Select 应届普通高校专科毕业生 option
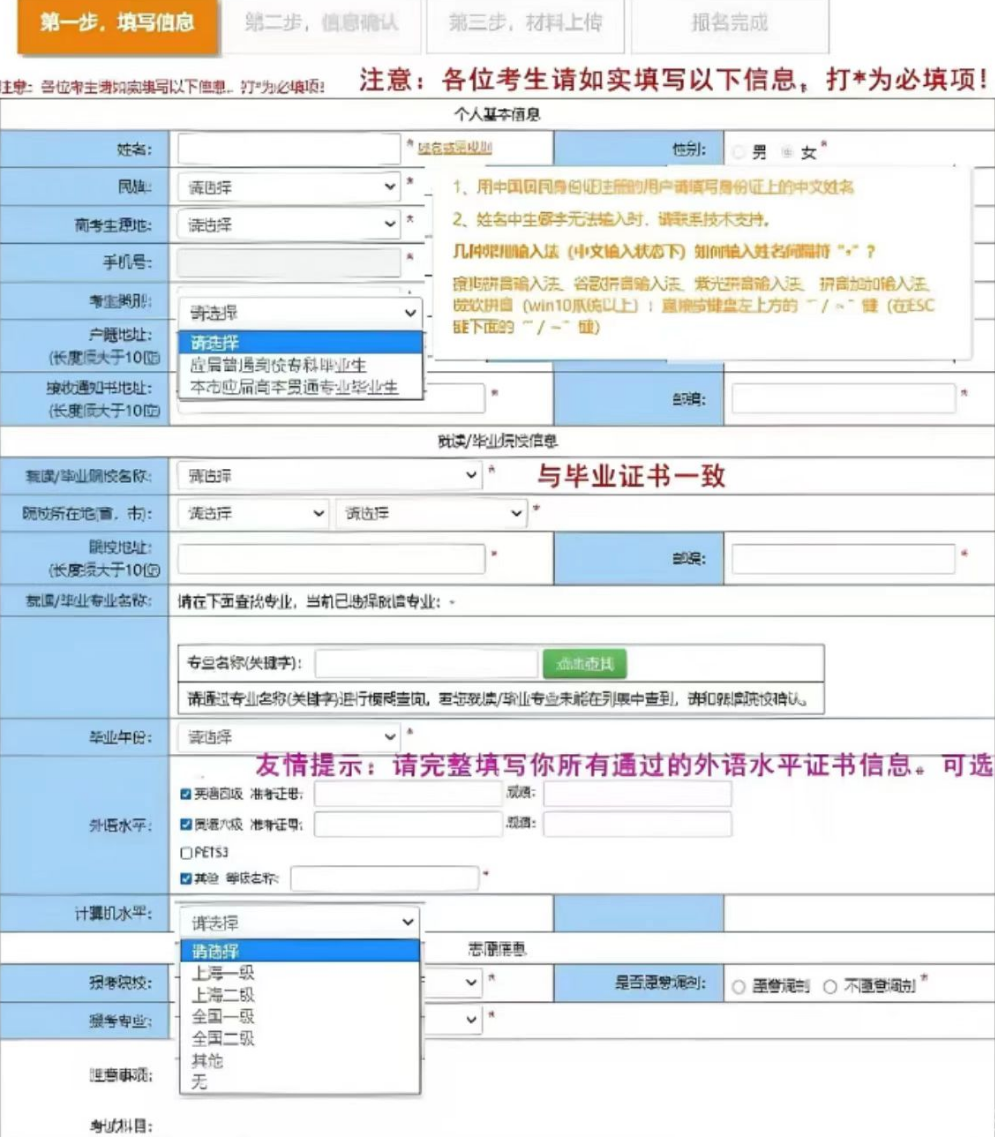The image size is (995, 1137). (279, 365)
